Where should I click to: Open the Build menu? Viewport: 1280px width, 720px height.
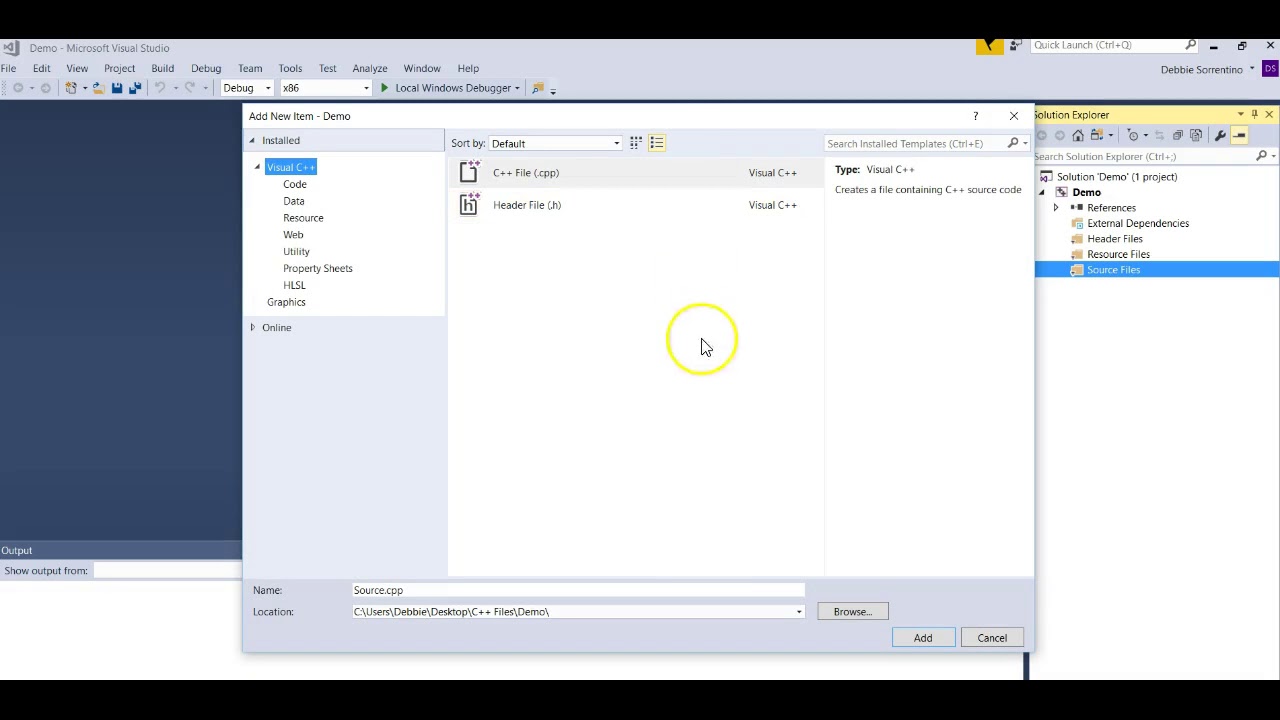point(162,68)
